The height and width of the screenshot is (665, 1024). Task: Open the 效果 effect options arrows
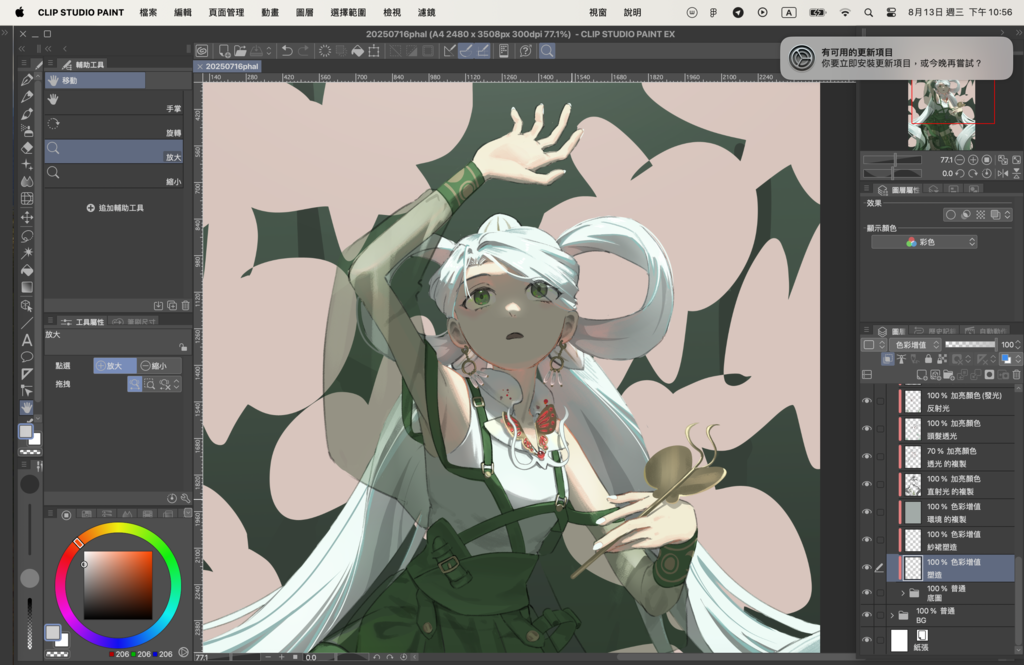click(1007, 214)
